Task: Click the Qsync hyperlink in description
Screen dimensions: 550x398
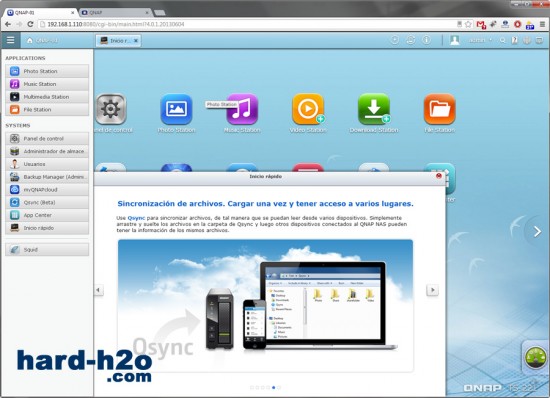Action: (136, 218)
